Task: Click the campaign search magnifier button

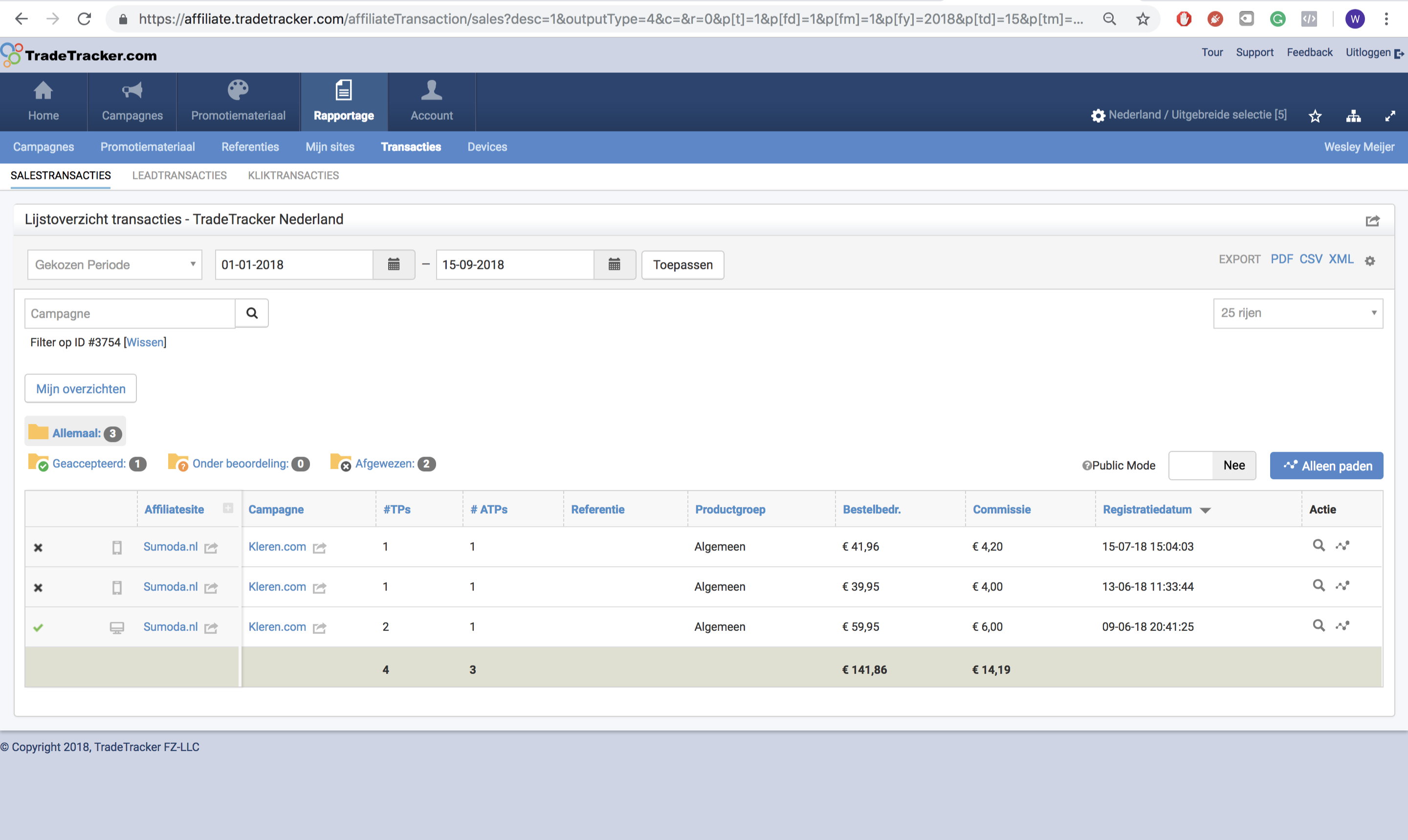Action: point(252,313)
